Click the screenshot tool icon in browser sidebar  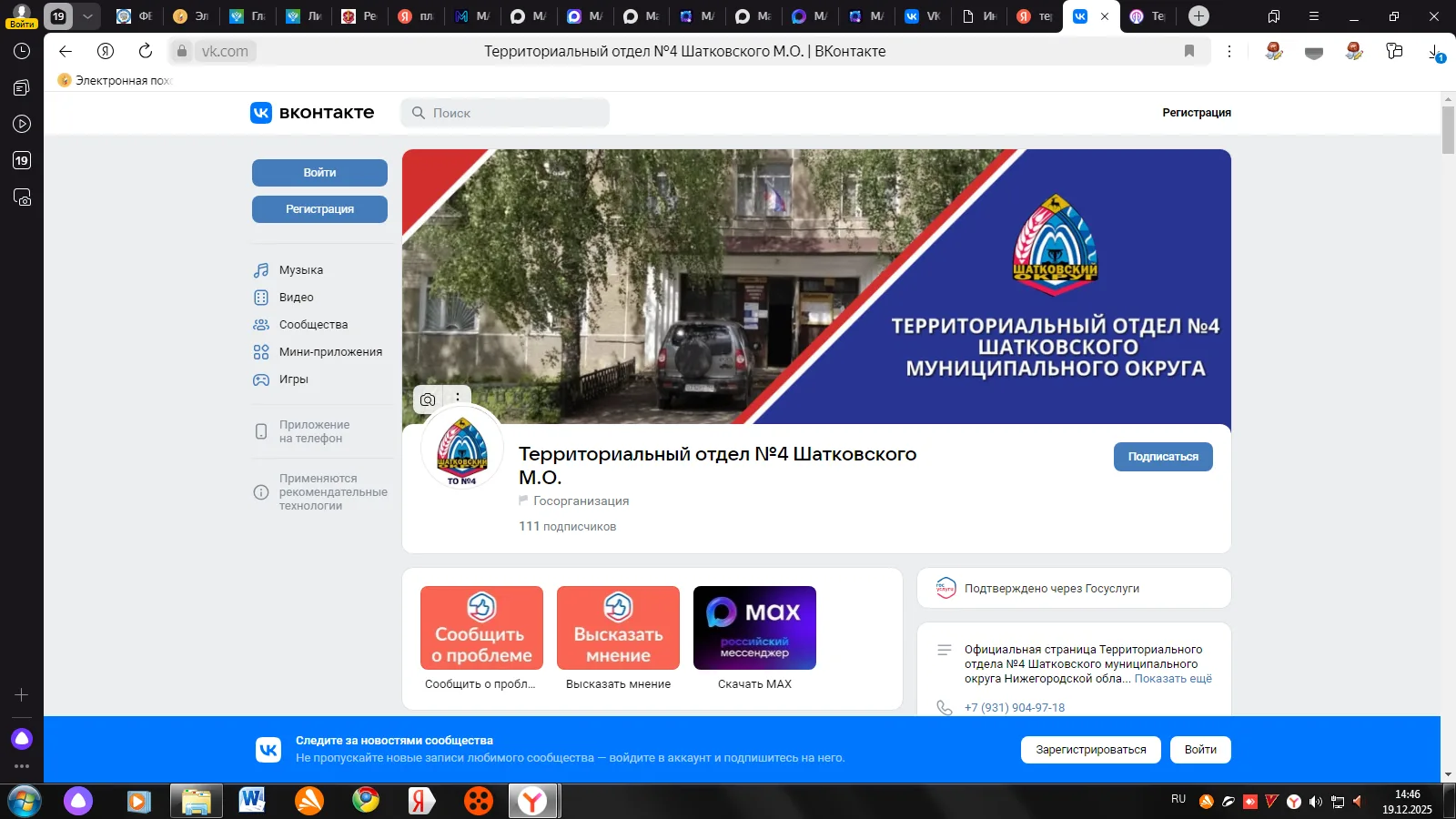[22, 197]
